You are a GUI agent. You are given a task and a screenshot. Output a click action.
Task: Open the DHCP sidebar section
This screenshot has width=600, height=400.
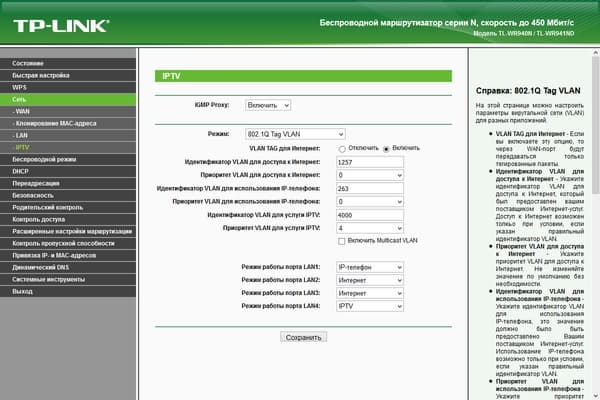click(68, 171)
